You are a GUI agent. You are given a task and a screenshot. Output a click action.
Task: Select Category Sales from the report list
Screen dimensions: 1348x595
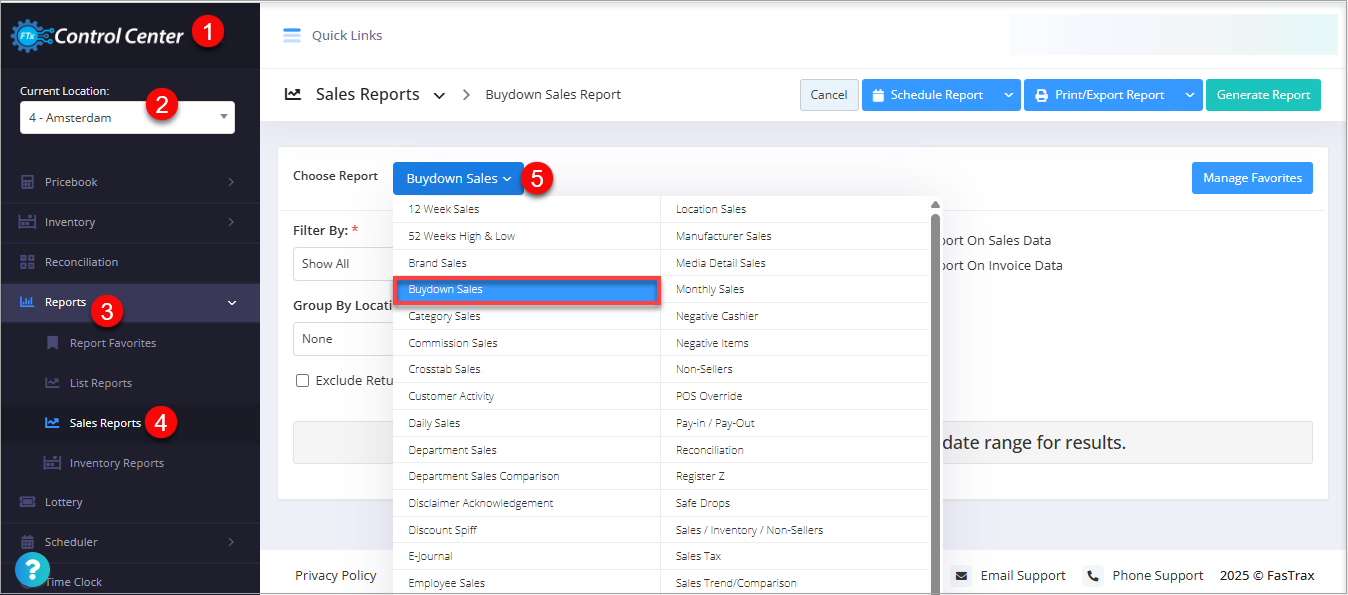[x=444, y=316]
